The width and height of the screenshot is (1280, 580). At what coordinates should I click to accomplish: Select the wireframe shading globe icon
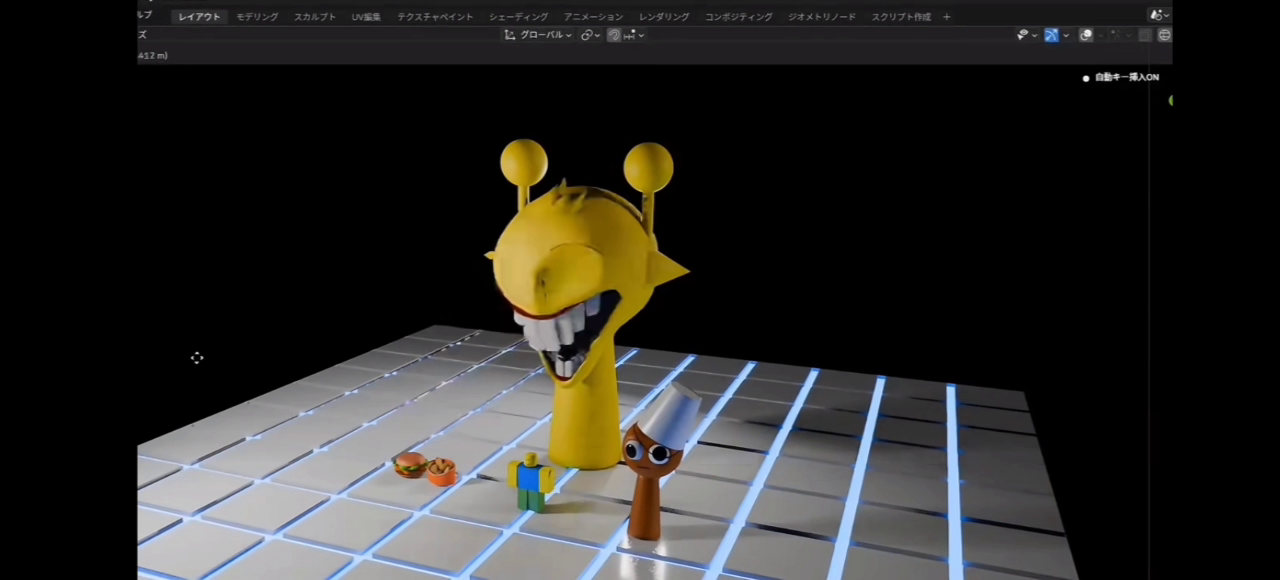coord(1165,35)
